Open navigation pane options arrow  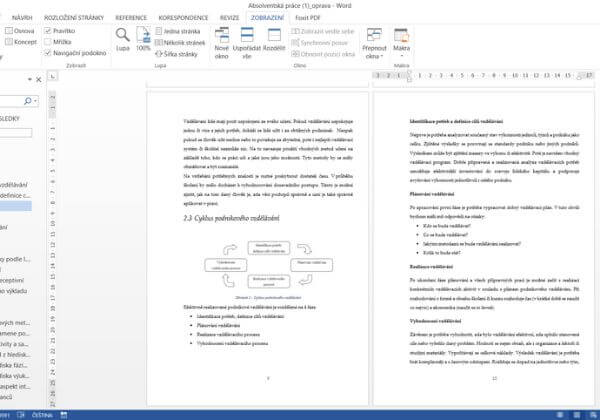point(29,80)
